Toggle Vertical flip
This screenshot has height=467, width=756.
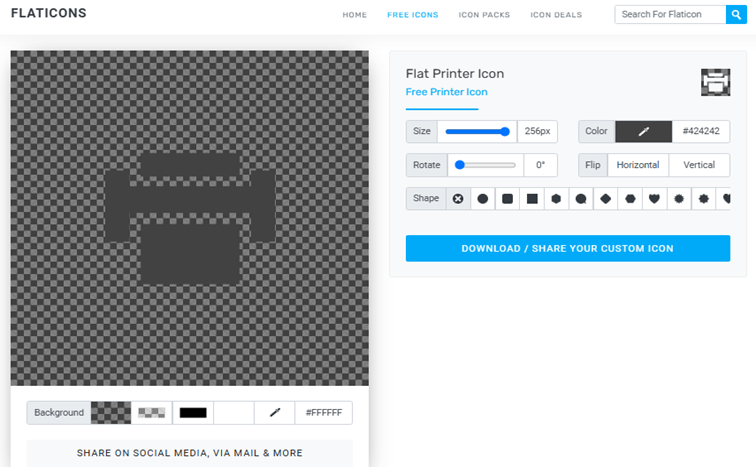699,165
